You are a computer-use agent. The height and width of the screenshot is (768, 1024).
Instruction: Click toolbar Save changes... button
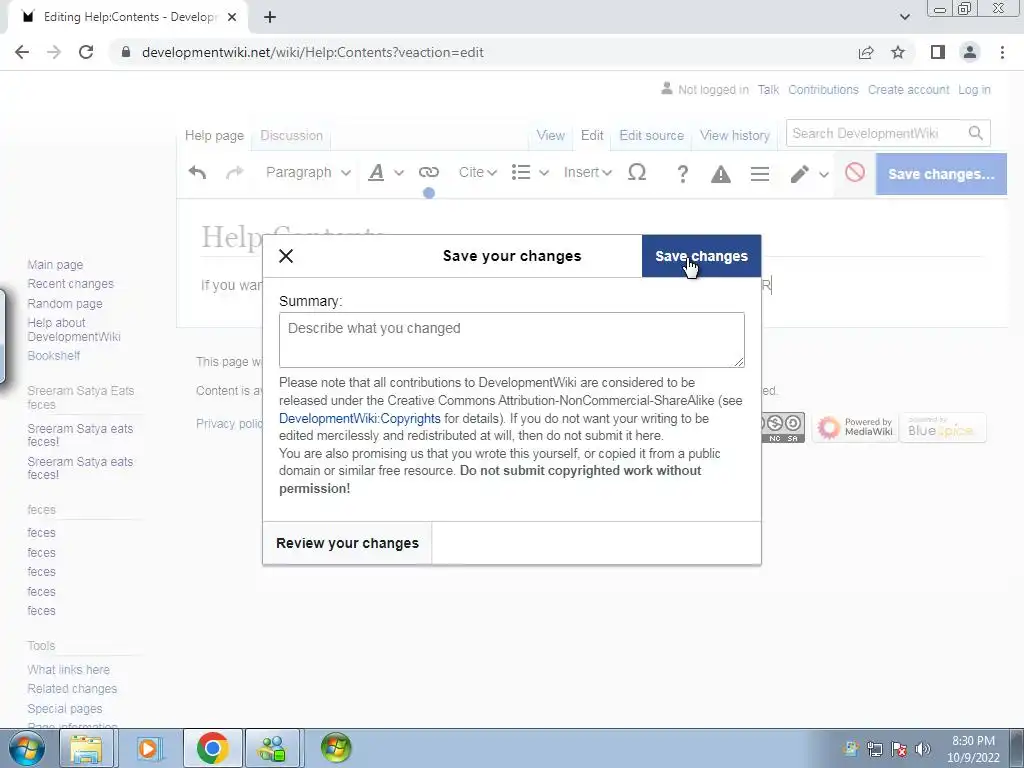(941, 174)
